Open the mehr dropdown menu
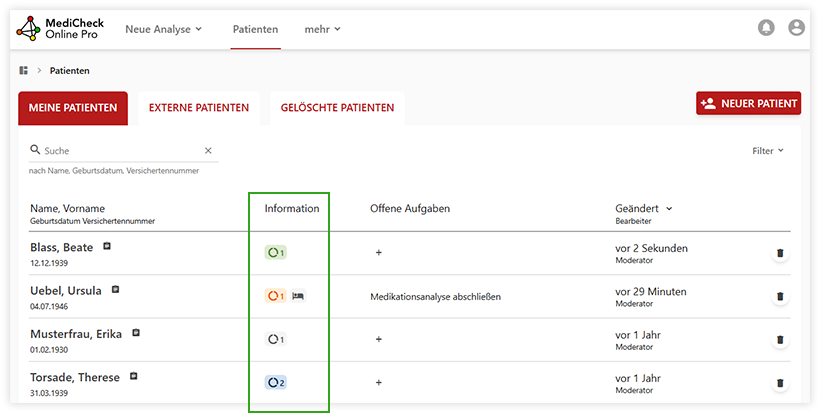This screenshot has height=420, width=823. point(322,29)
